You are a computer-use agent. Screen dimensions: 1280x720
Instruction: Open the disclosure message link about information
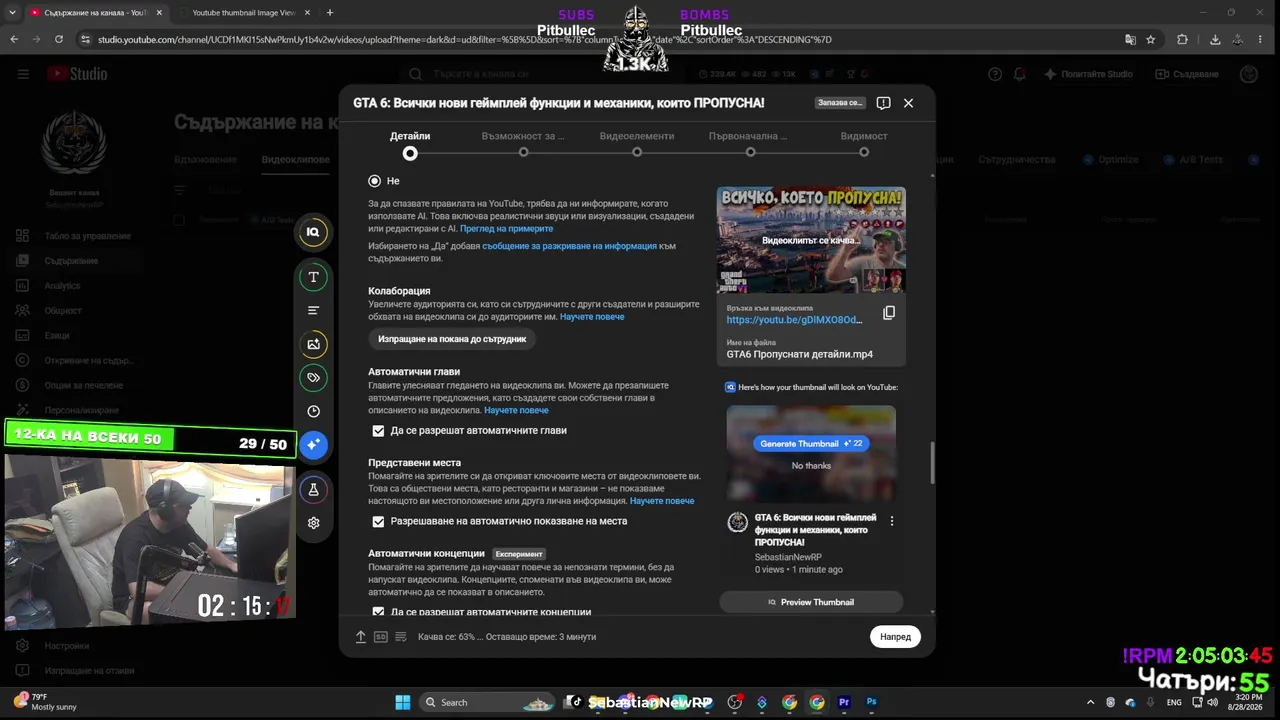569,246
